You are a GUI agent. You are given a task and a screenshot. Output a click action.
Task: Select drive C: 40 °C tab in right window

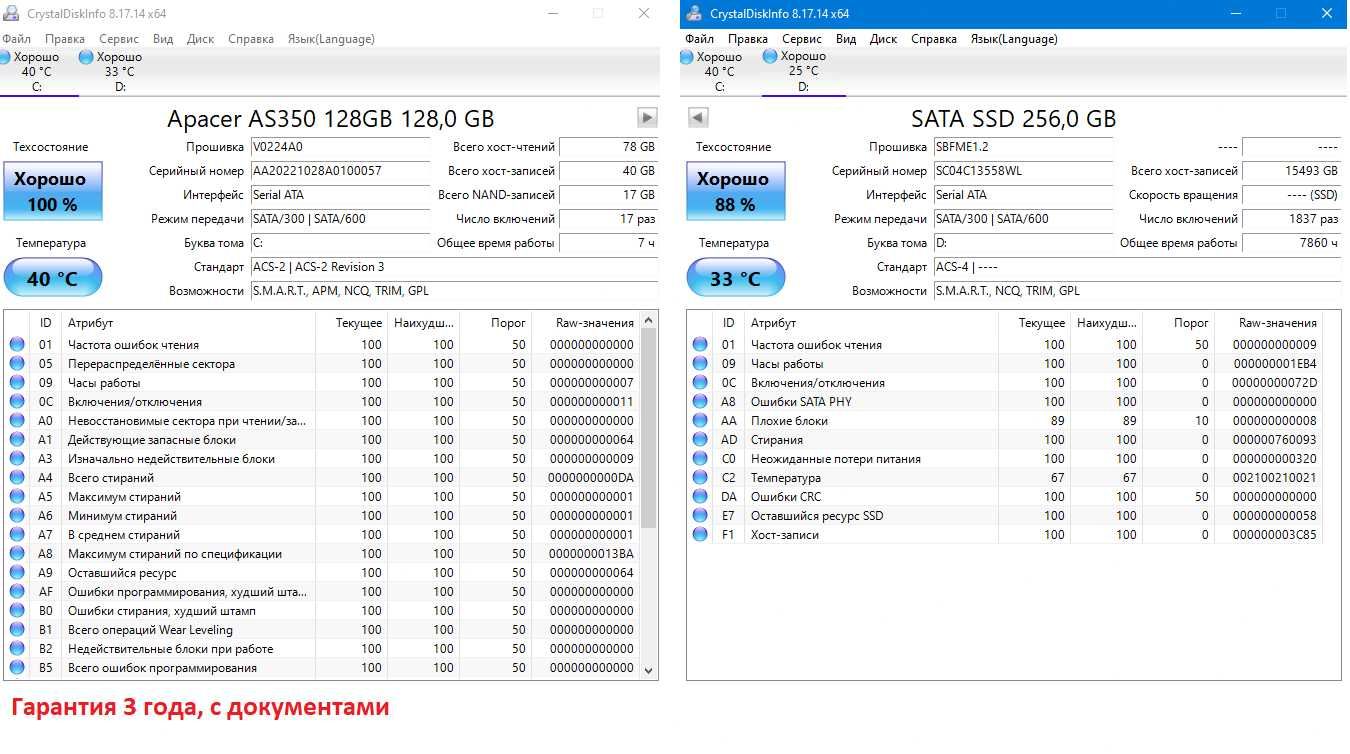tap(719, 71)
